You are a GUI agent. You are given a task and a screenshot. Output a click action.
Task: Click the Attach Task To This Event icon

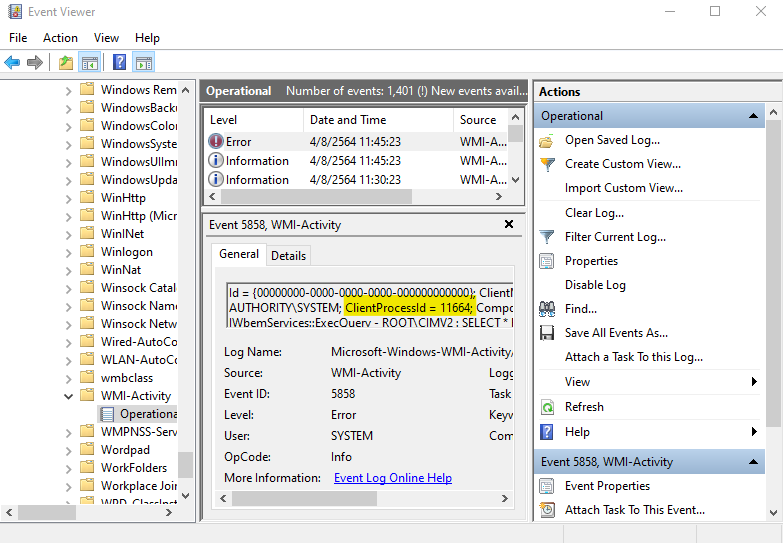click(x=547, y=510)
